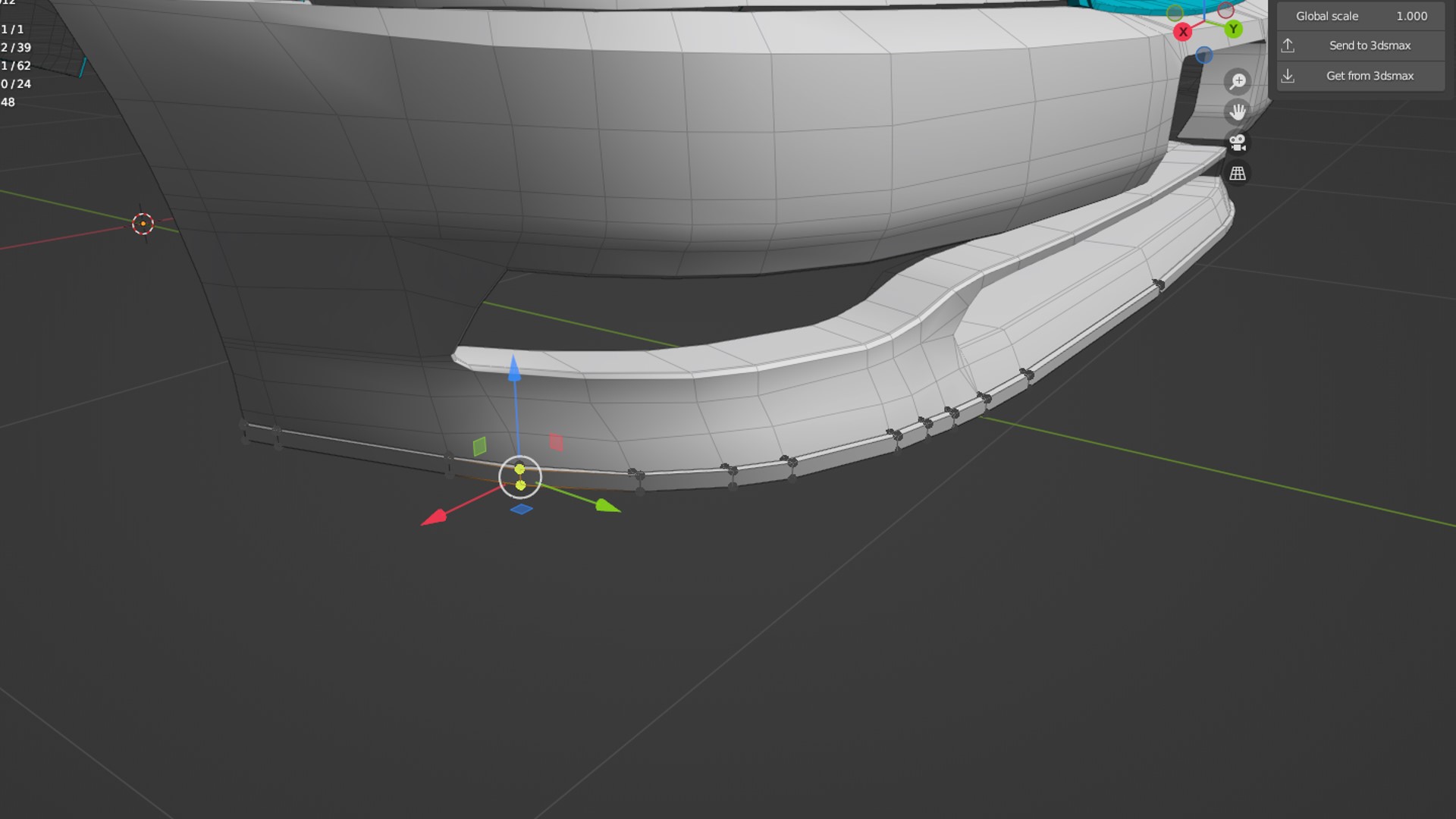Click the viewport zoom magnifier icon
1456x819 pixels.
[1238, 81]
